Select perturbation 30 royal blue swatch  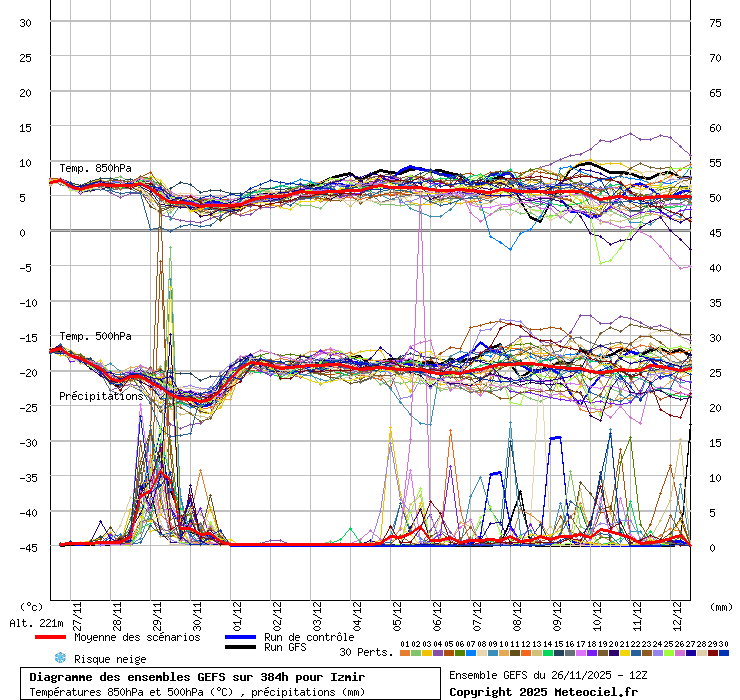[724, 653]
